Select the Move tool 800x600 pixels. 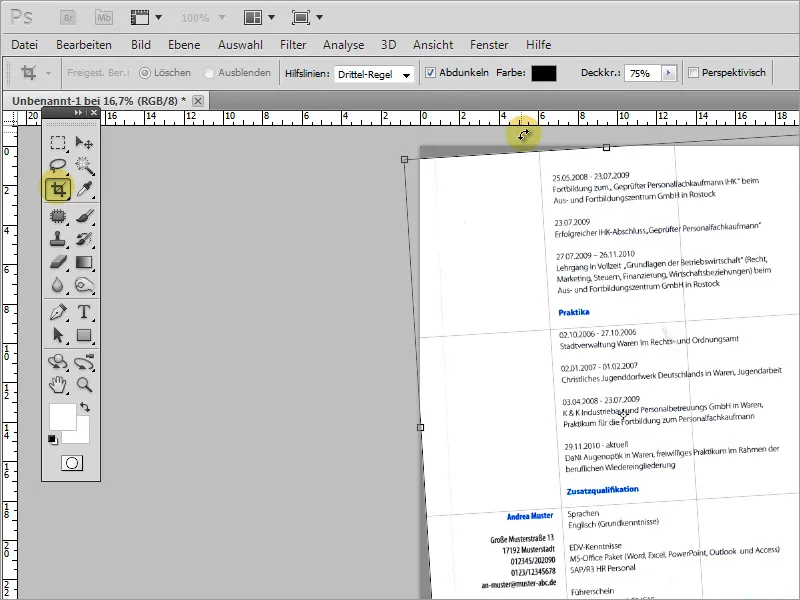84,143
